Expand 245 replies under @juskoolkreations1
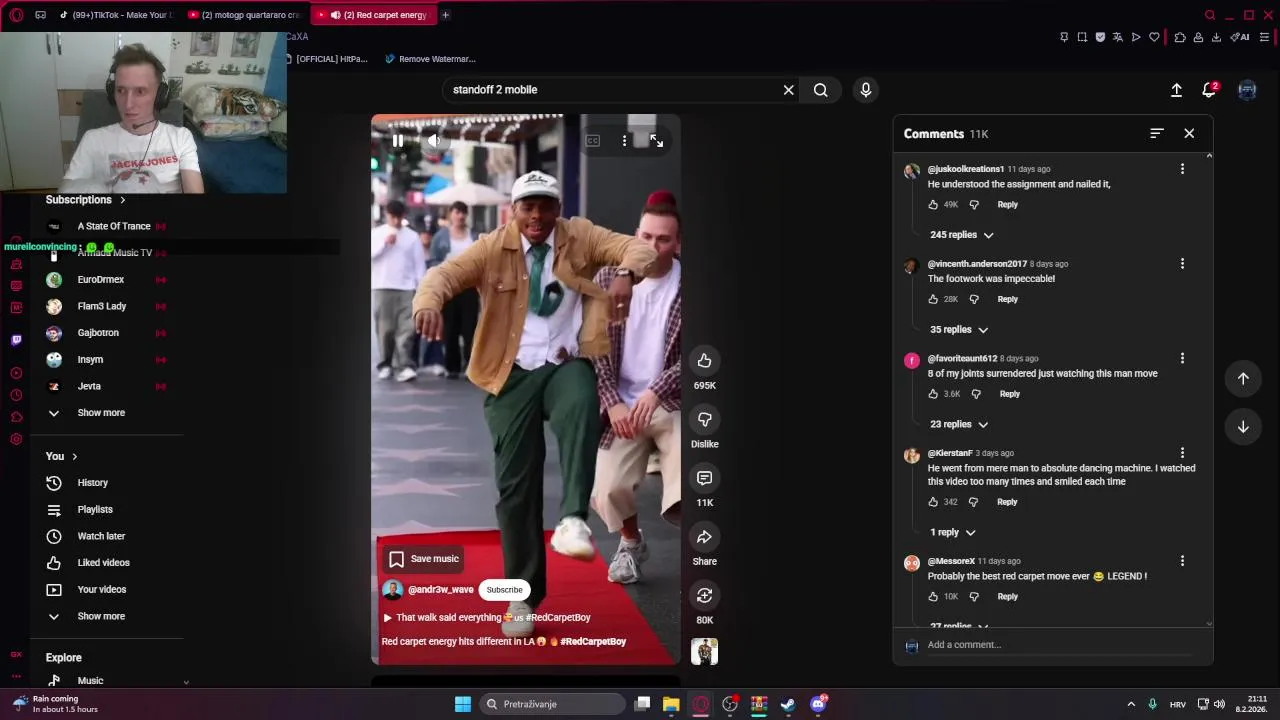The height and width of the screenshot is (720, 1280). (961, 235)
